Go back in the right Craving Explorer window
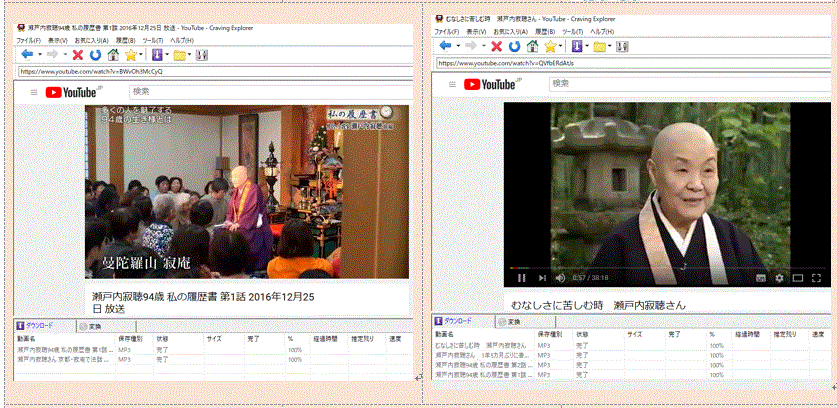 (x=445, y=46)
